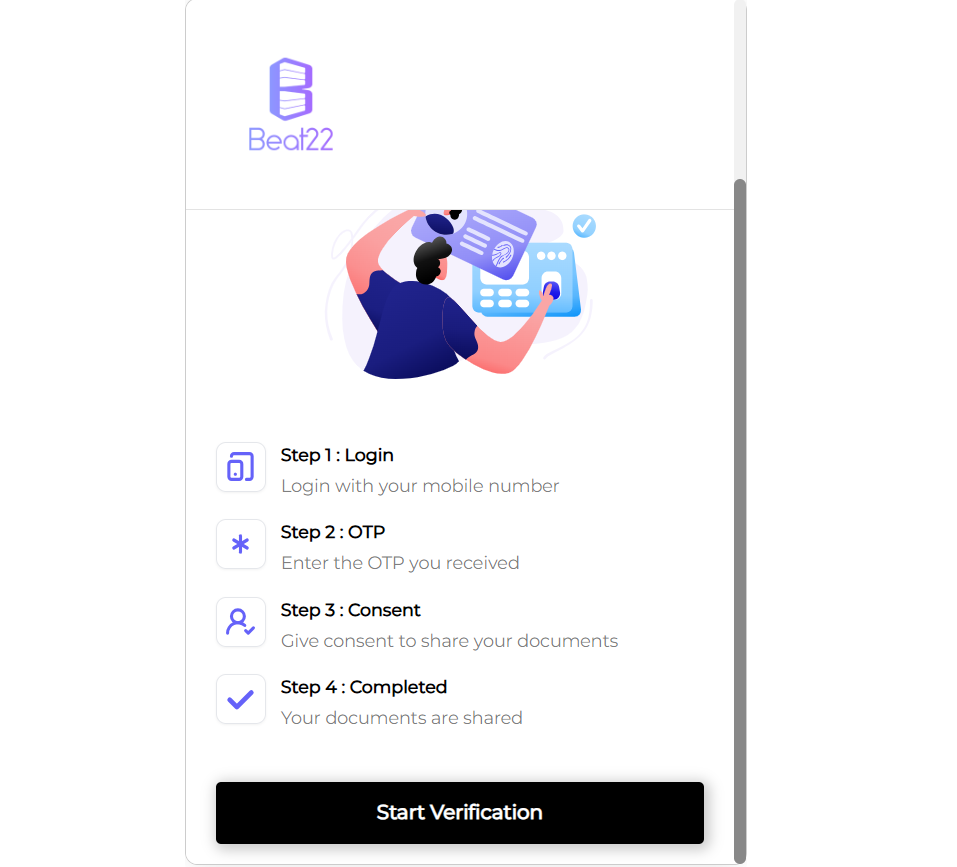Select the Step 2 asterisk OTP icon
This screenshot has height=867, width=957.
click(240, 544)
